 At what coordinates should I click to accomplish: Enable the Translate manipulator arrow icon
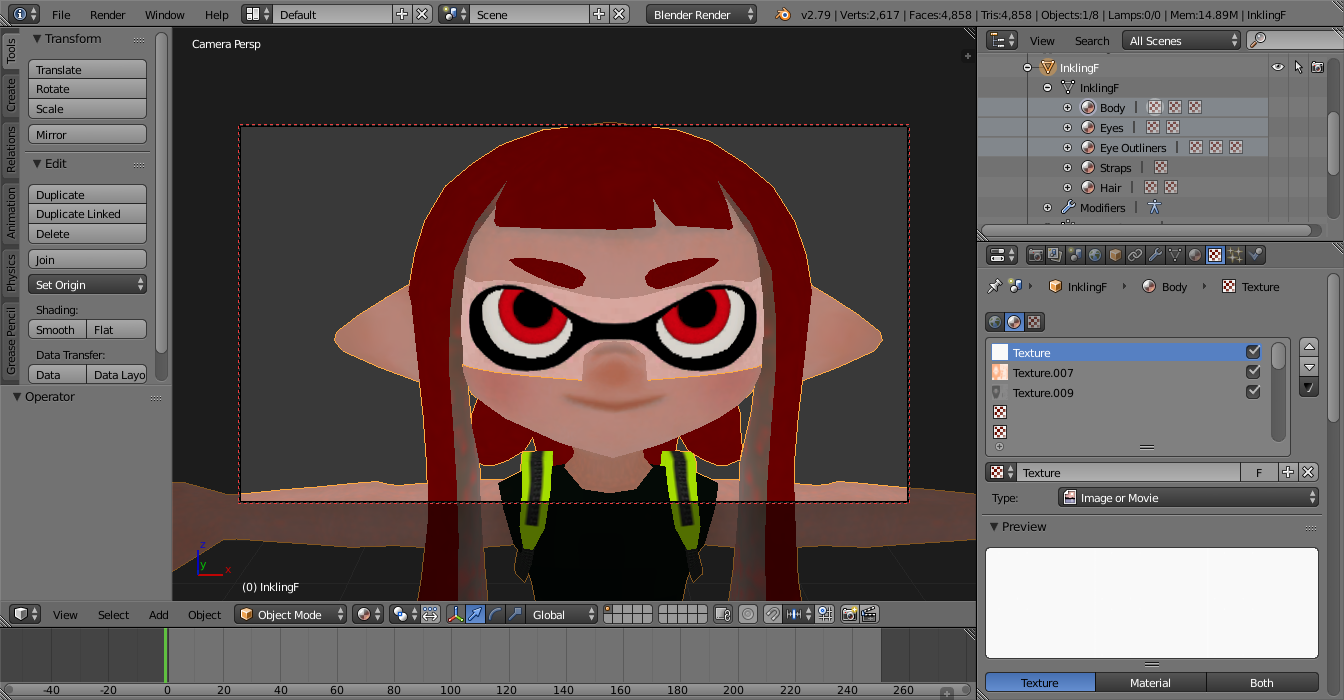coord(475,614)
